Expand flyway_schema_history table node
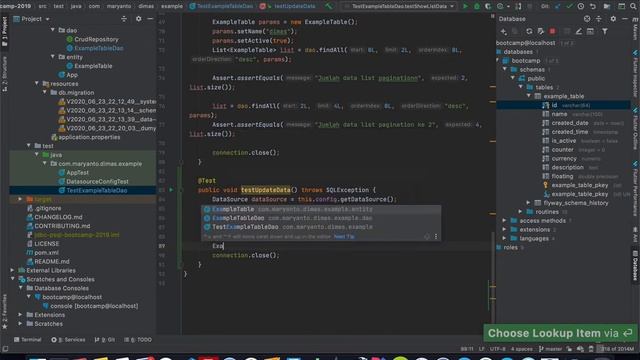This screenshot has width=640, height=360. coord(528,203)
